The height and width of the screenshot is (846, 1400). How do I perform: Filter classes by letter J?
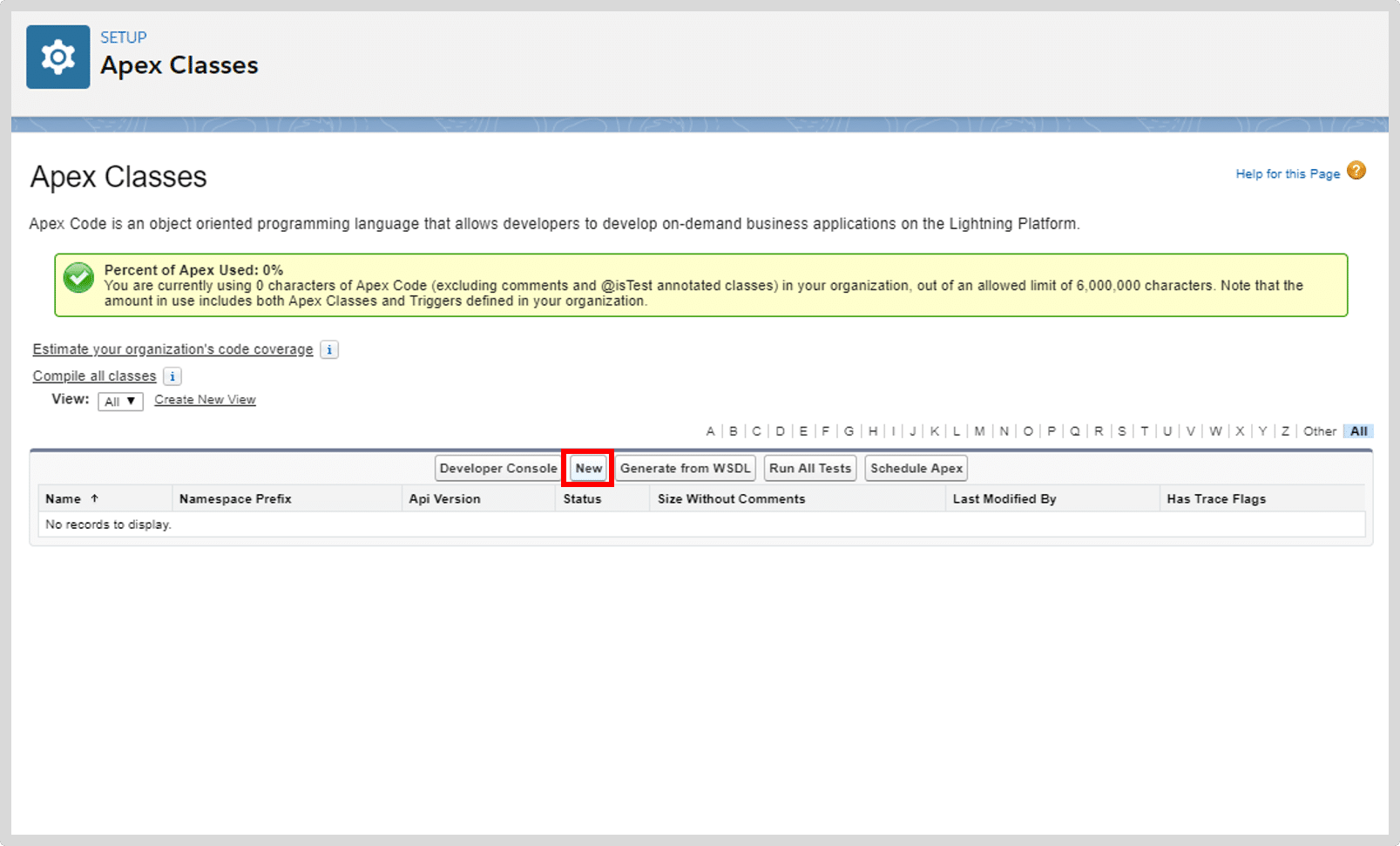(x=913, y=431)
